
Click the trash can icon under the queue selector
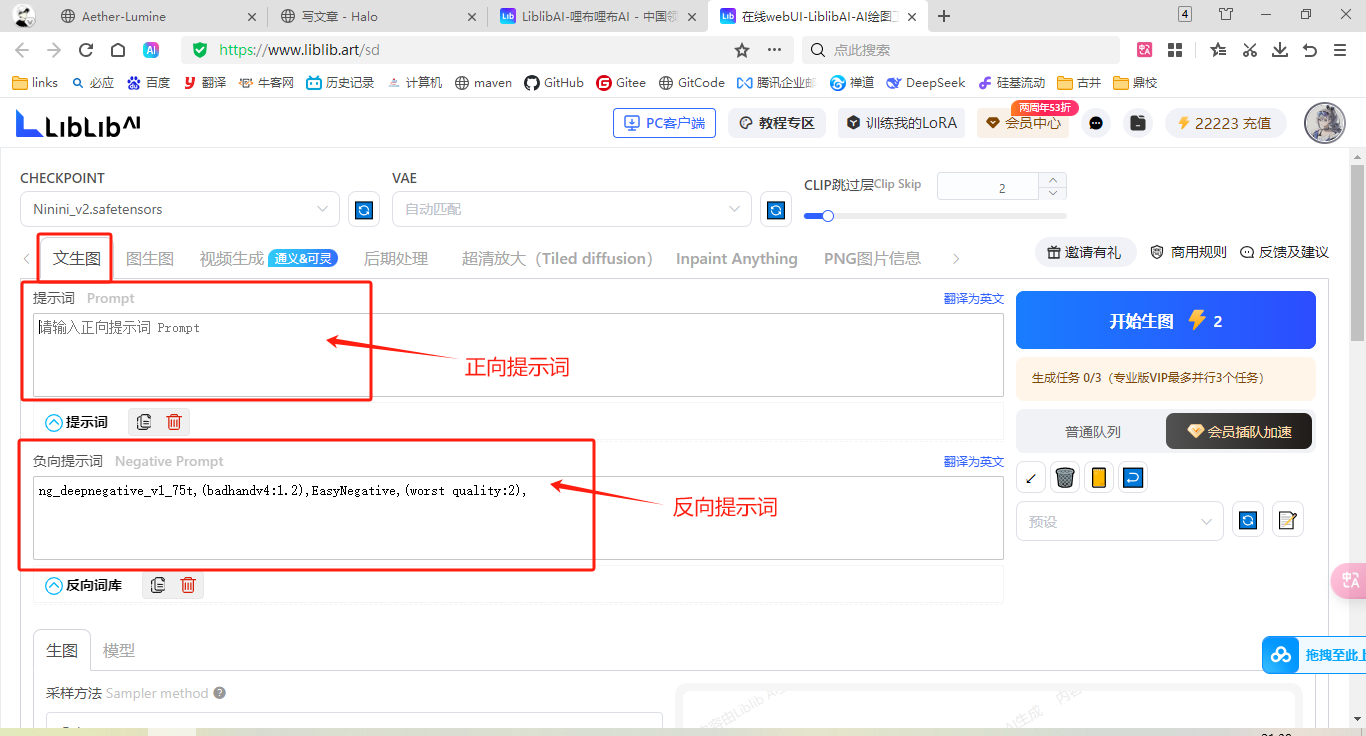click(x=1065, y=478)
